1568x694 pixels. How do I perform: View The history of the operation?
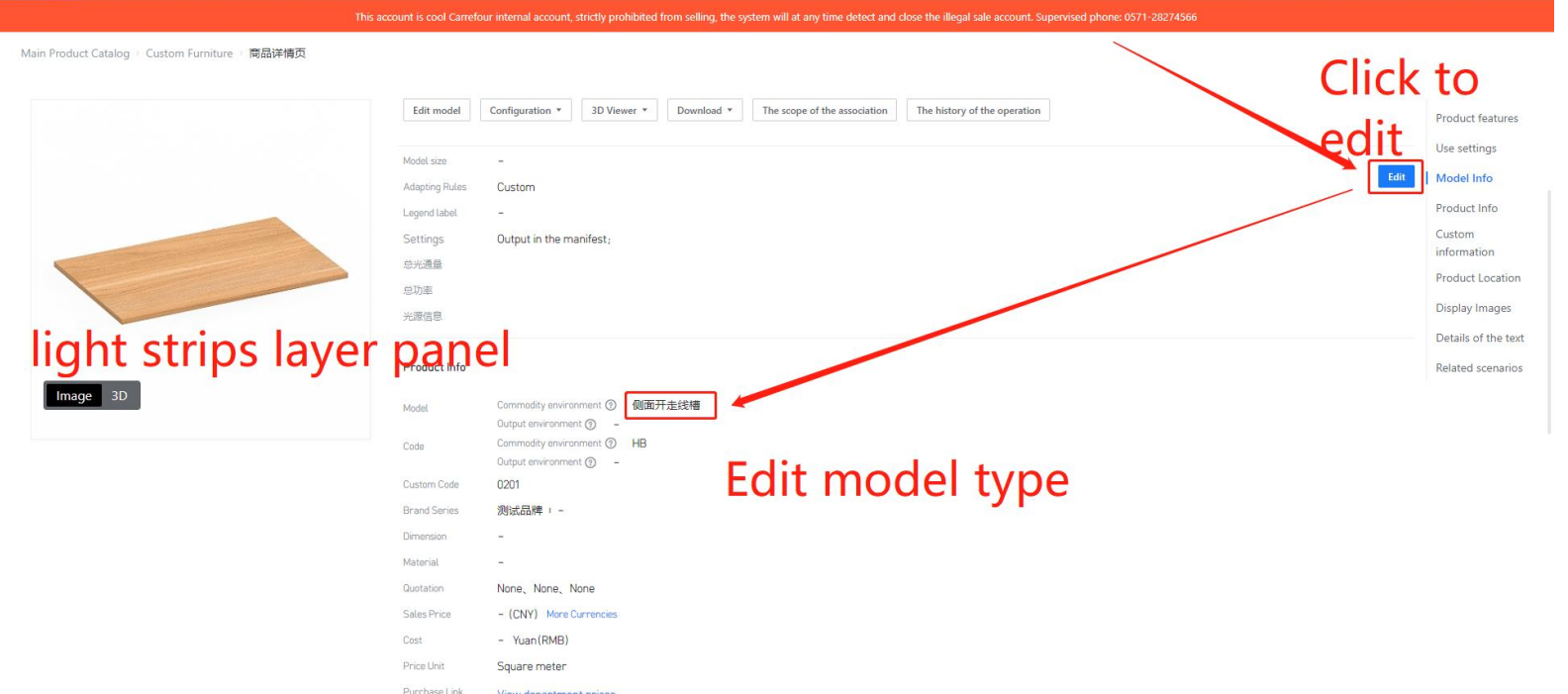(x=977, y=111)
